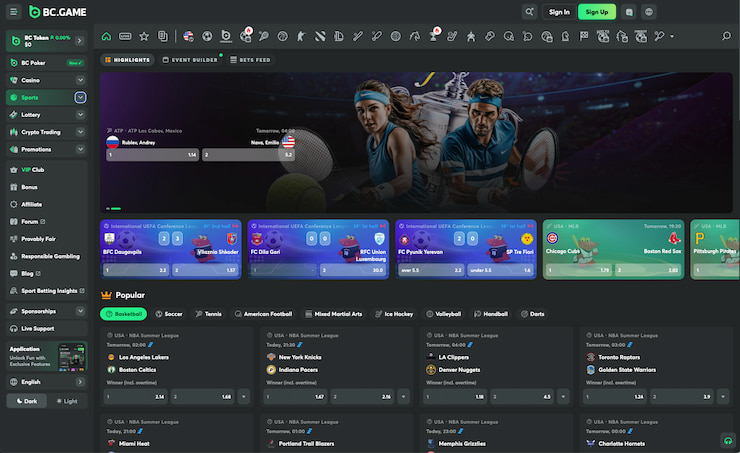This screenshot has height=453, width=740.
Task: Go to sportsbook home icon
Action: click(x=106, y=36)
